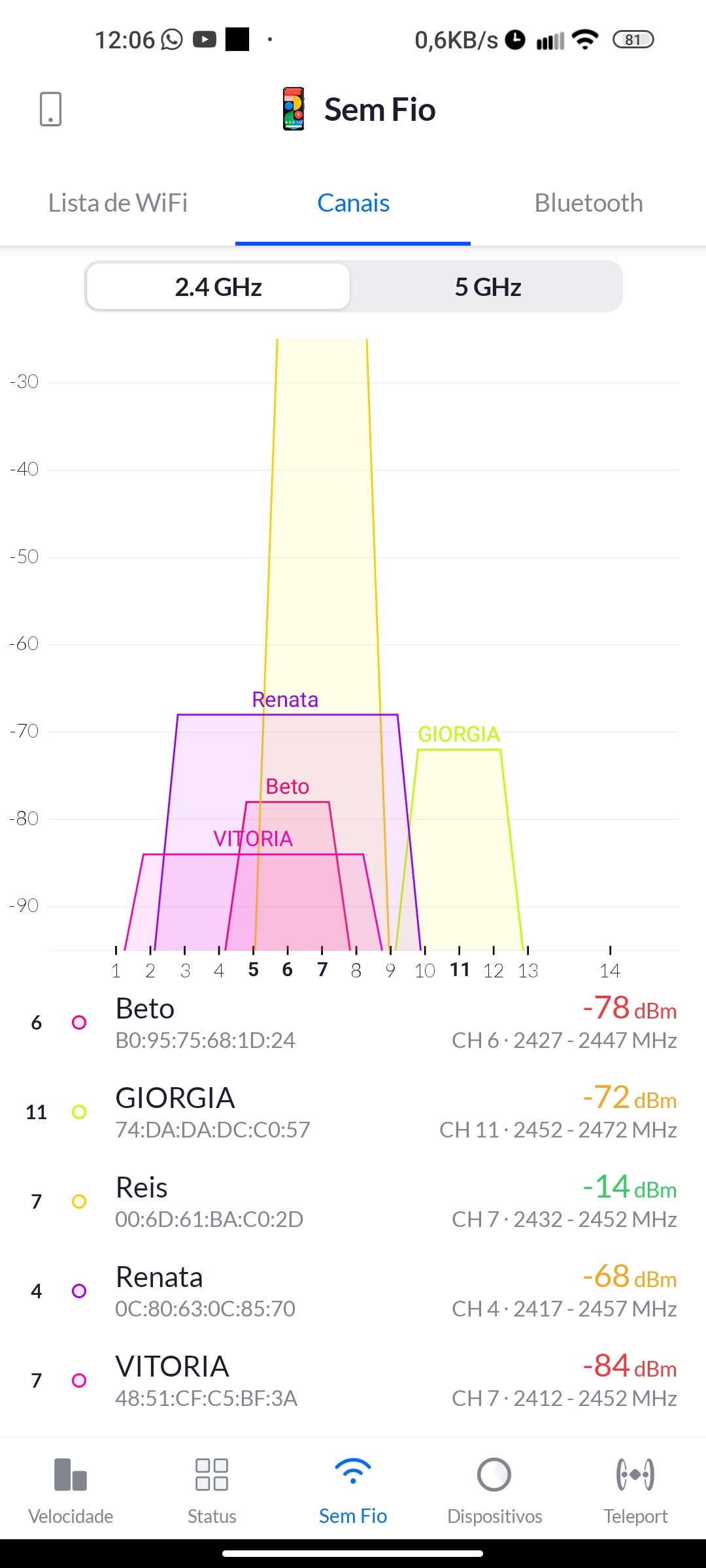
Task: Tap the GIORGIA label in the channel graph
Action: tap(459, 734)
